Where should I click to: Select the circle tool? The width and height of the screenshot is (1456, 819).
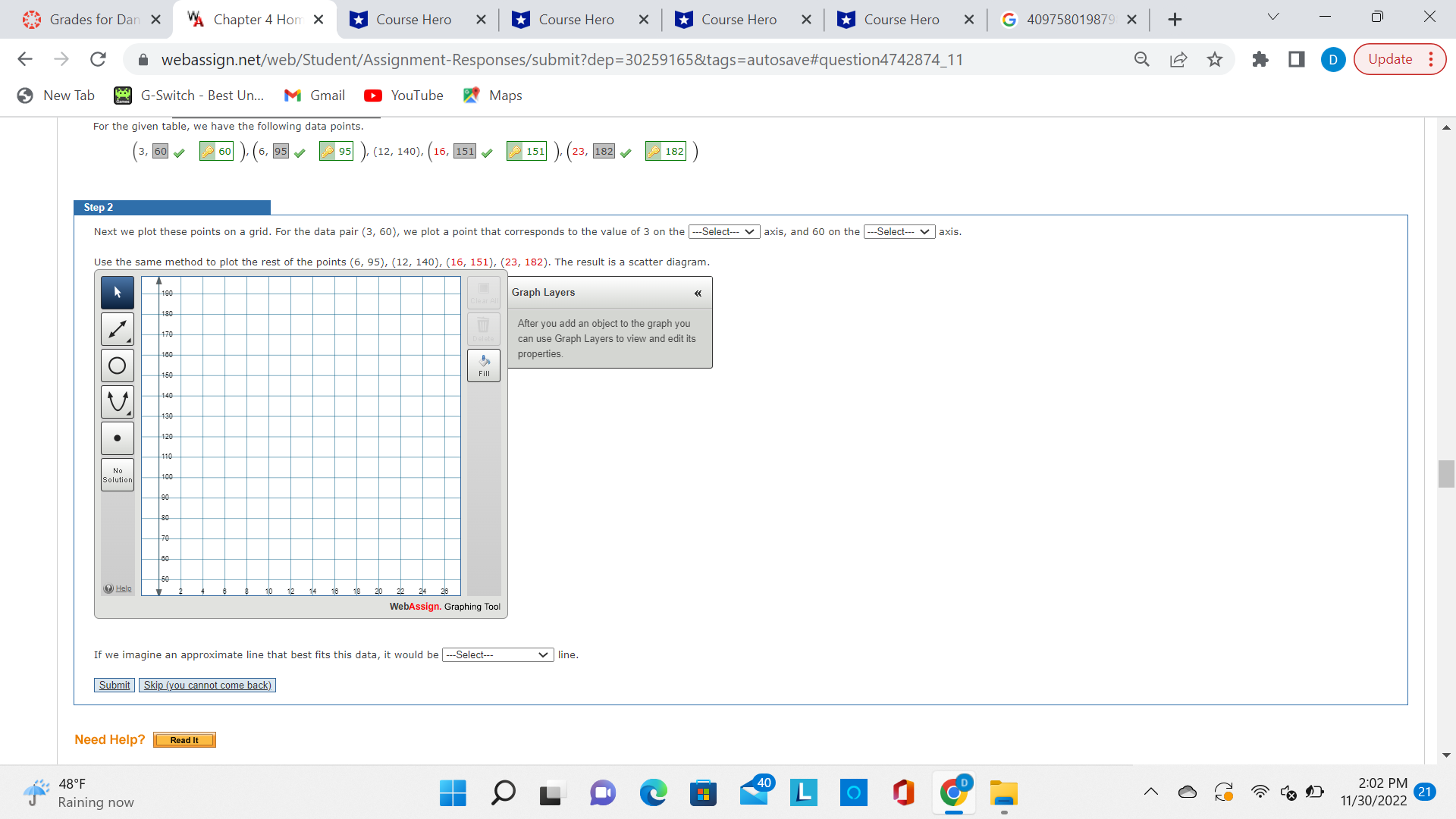click(x=118, y=366)
